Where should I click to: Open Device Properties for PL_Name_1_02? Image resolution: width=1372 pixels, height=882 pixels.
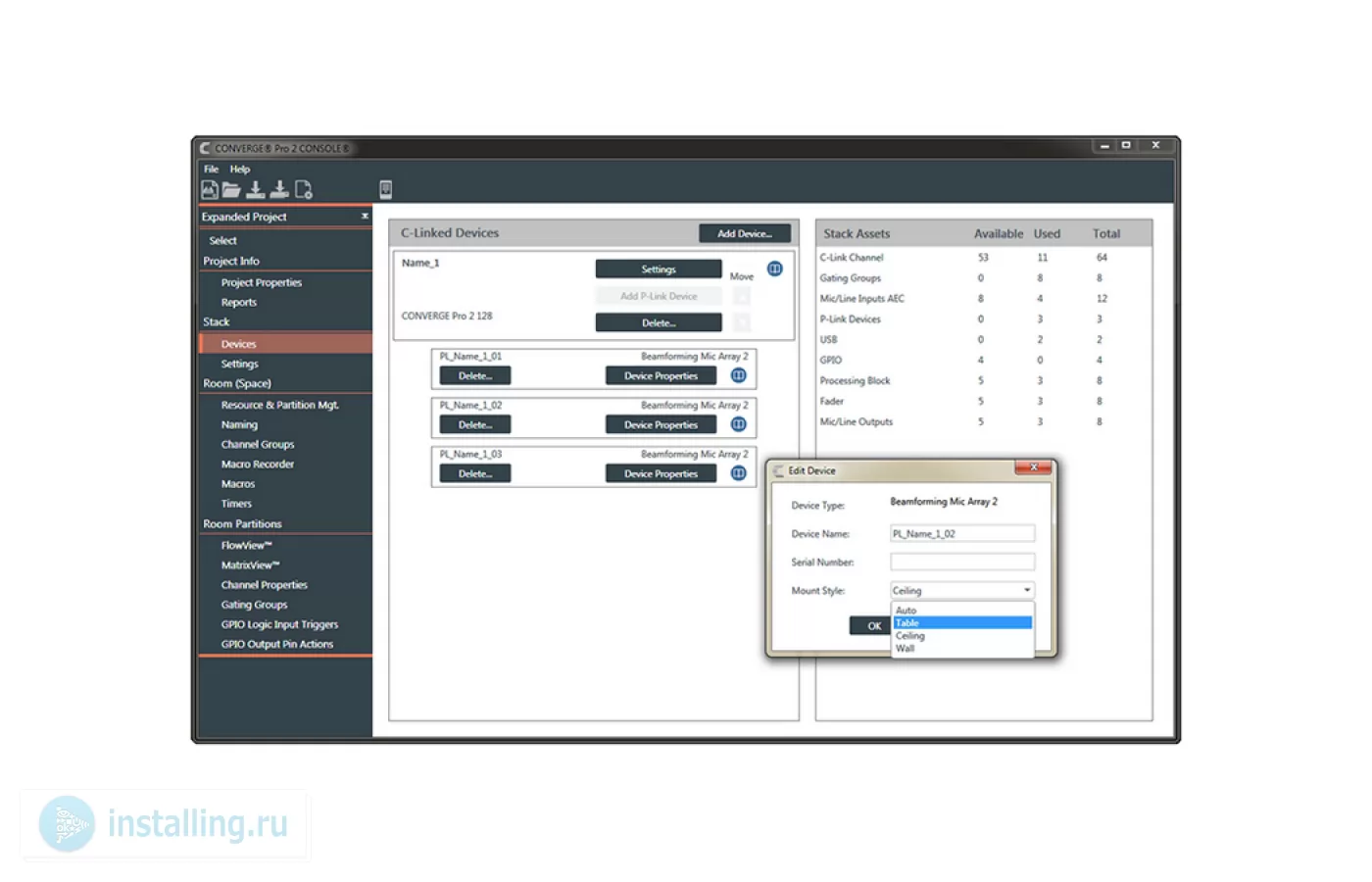click(x=661, y=424)
